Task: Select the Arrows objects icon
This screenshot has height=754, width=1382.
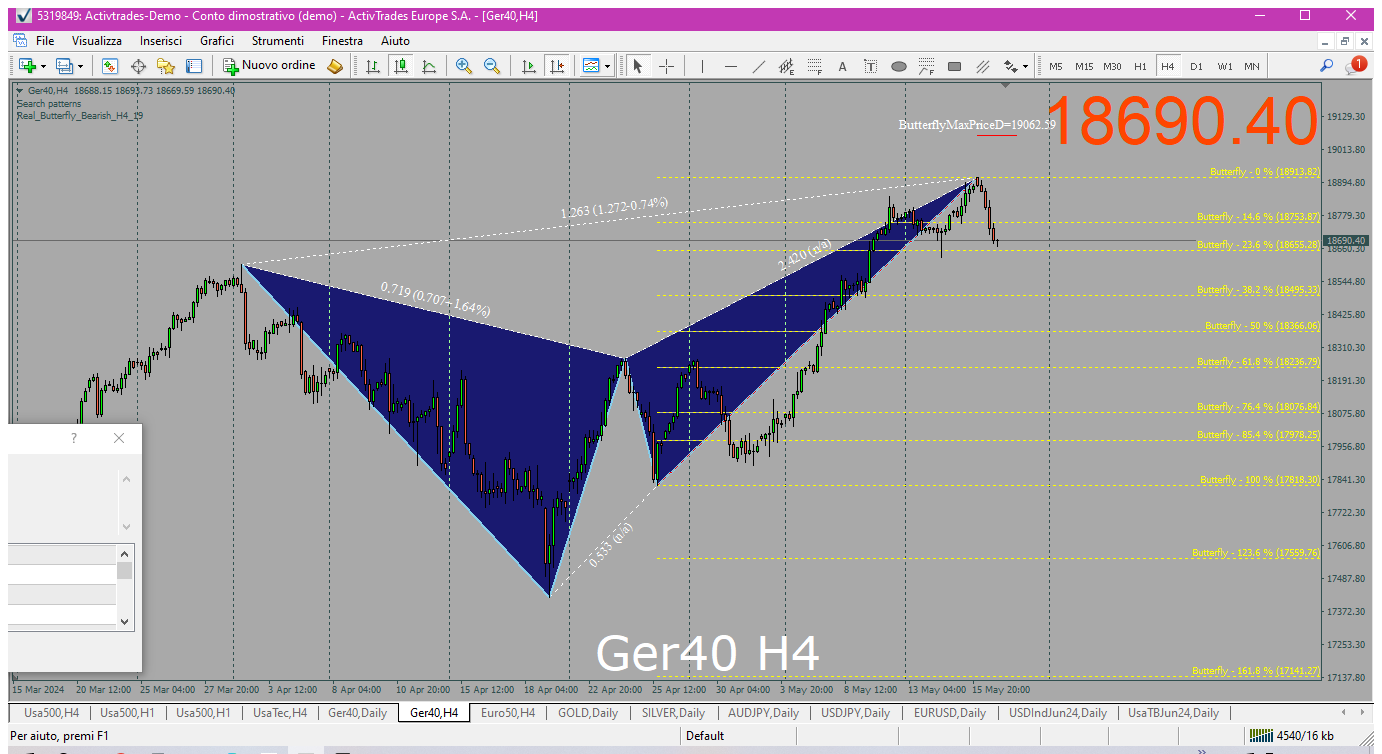Action: [1011, 66]
